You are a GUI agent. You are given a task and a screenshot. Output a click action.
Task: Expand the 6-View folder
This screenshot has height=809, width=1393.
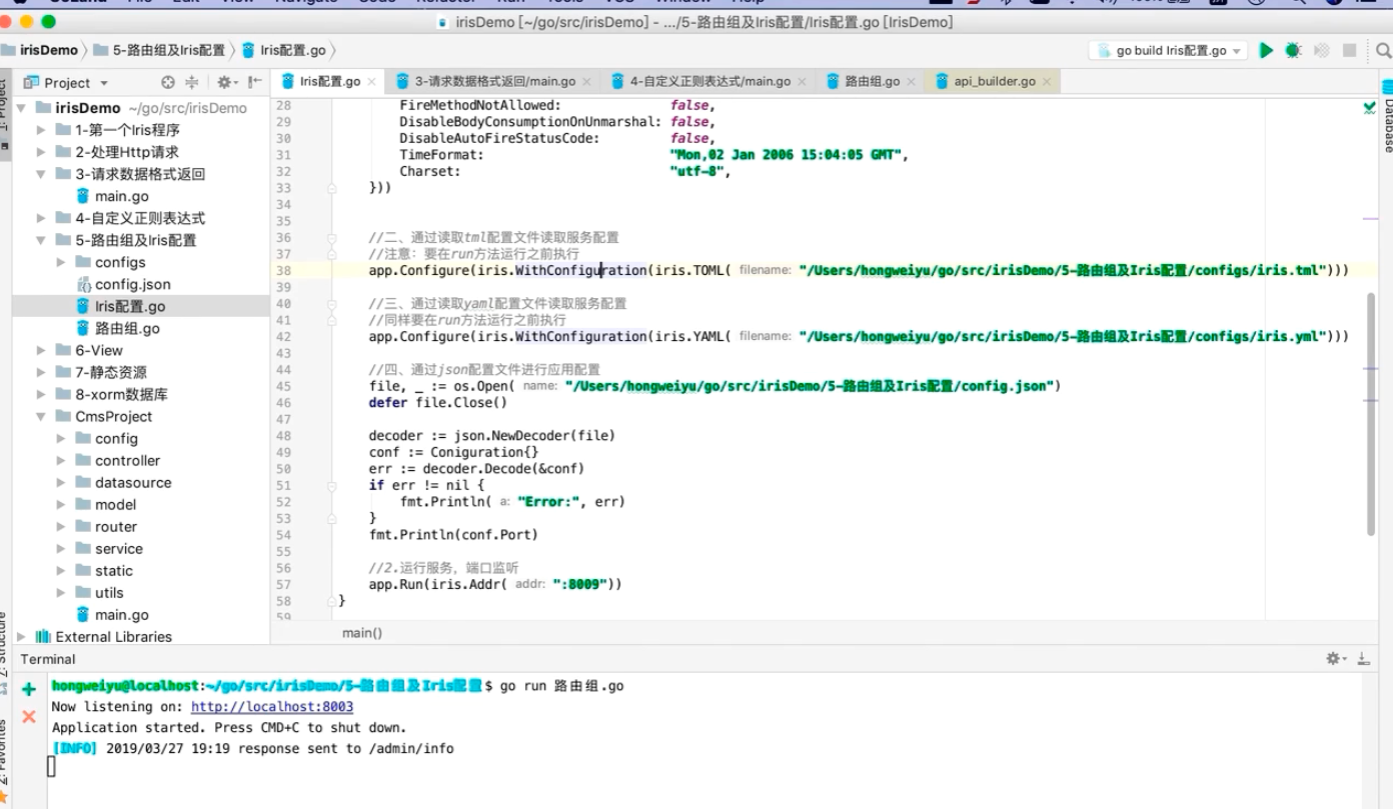41,351
